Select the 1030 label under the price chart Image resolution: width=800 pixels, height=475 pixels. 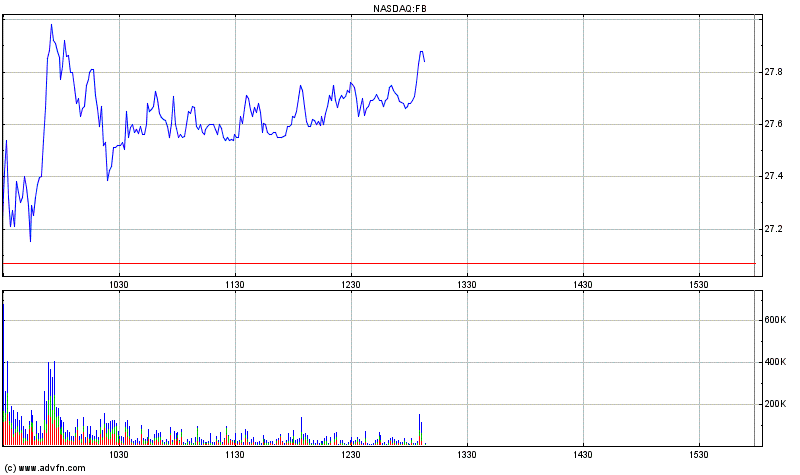[x=119, y=285]
